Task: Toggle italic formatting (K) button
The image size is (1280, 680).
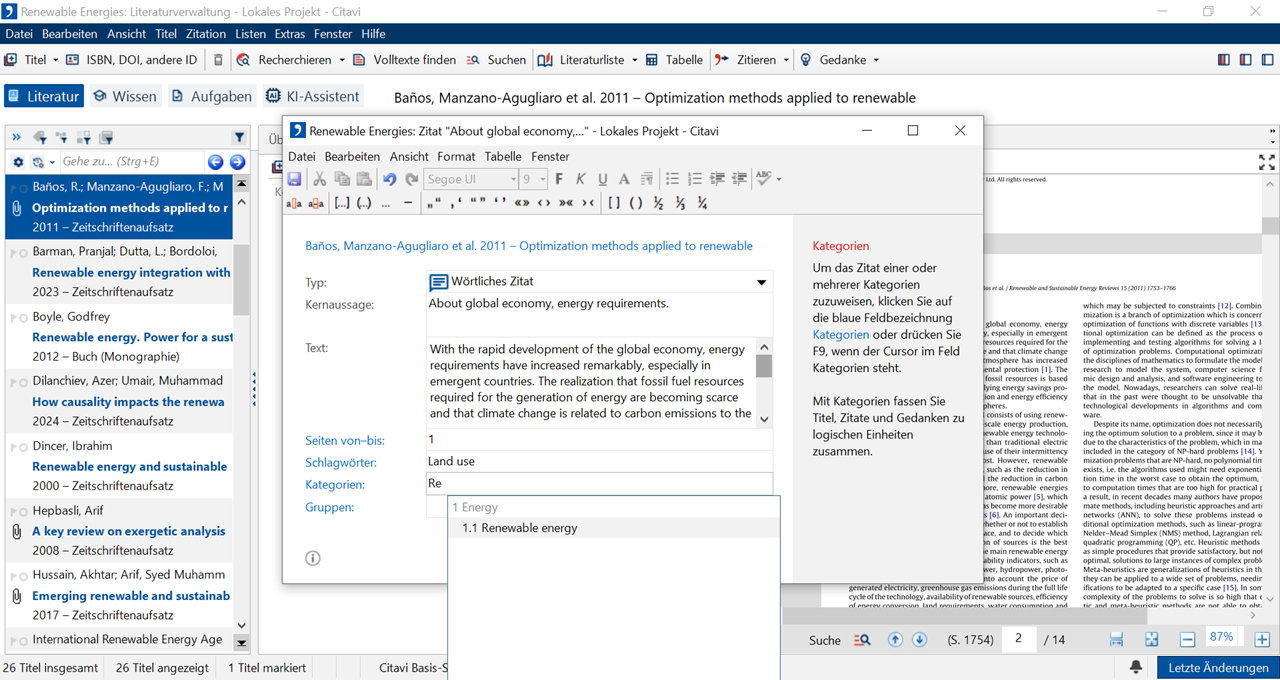Action: click(x=580, y=179)
